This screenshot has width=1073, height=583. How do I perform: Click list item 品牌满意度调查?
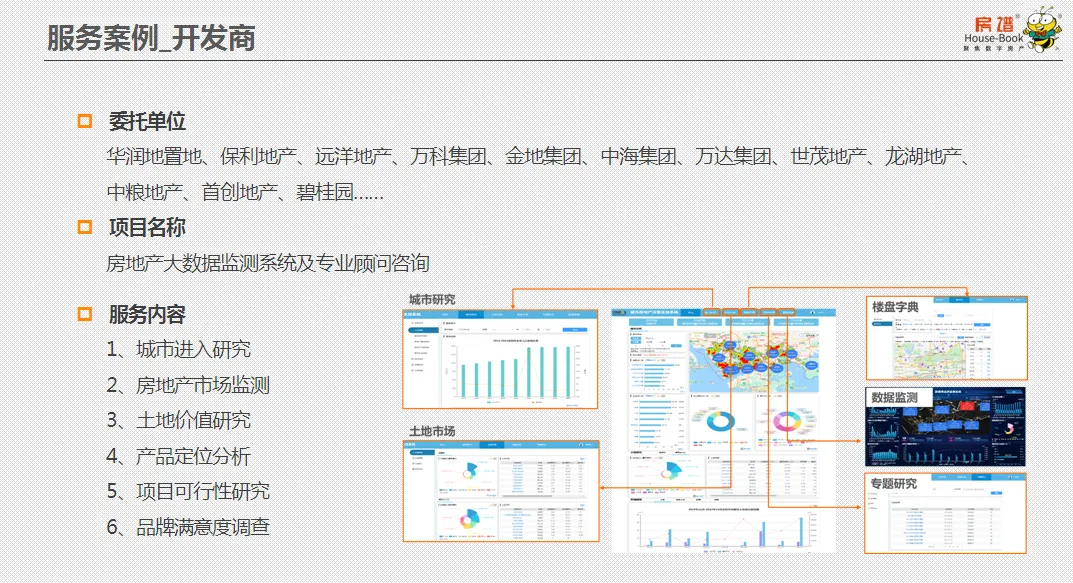tap(203, 527)
